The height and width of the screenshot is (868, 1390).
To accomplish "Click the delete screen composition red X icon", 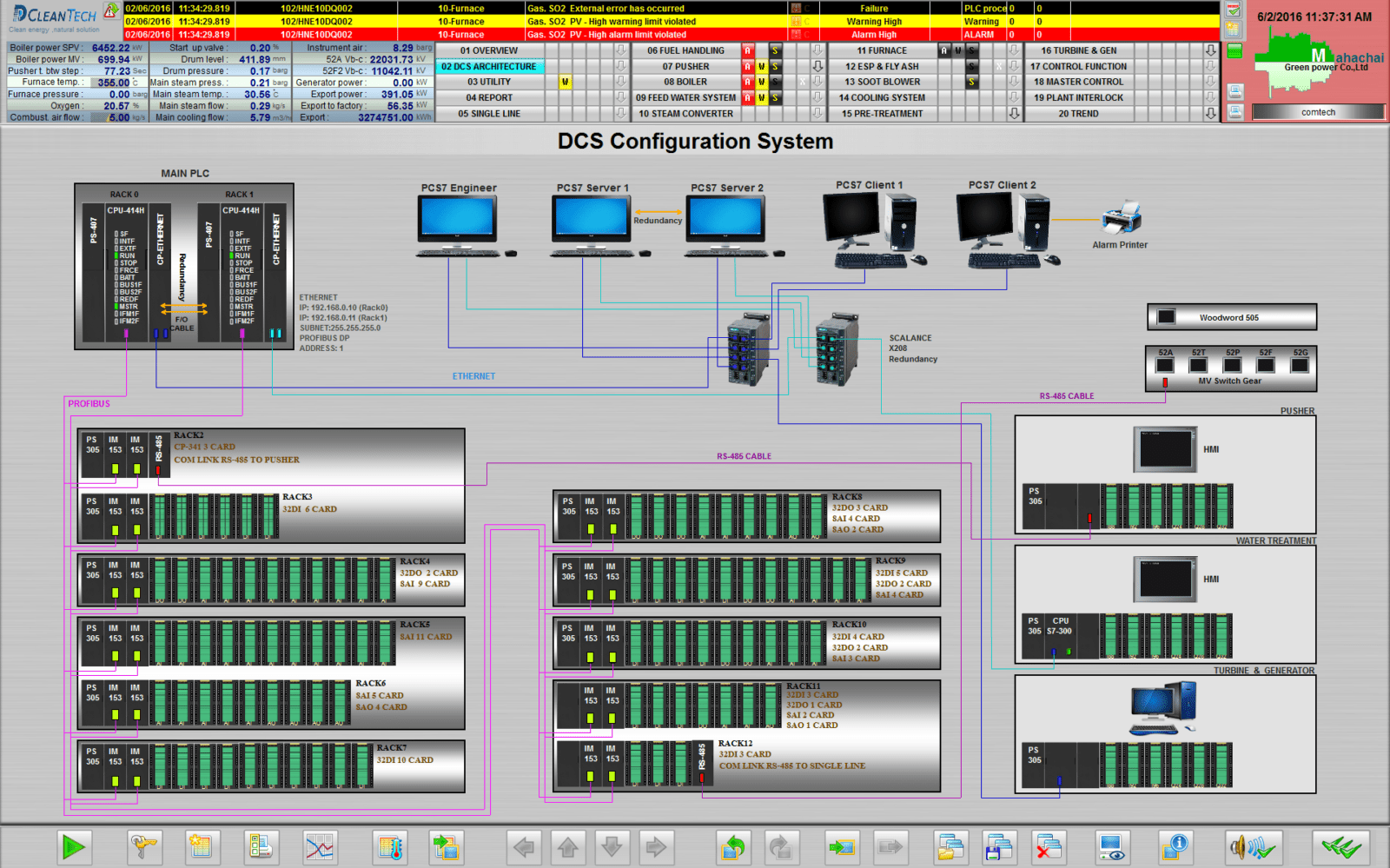I will click(x=1049, y=846).
